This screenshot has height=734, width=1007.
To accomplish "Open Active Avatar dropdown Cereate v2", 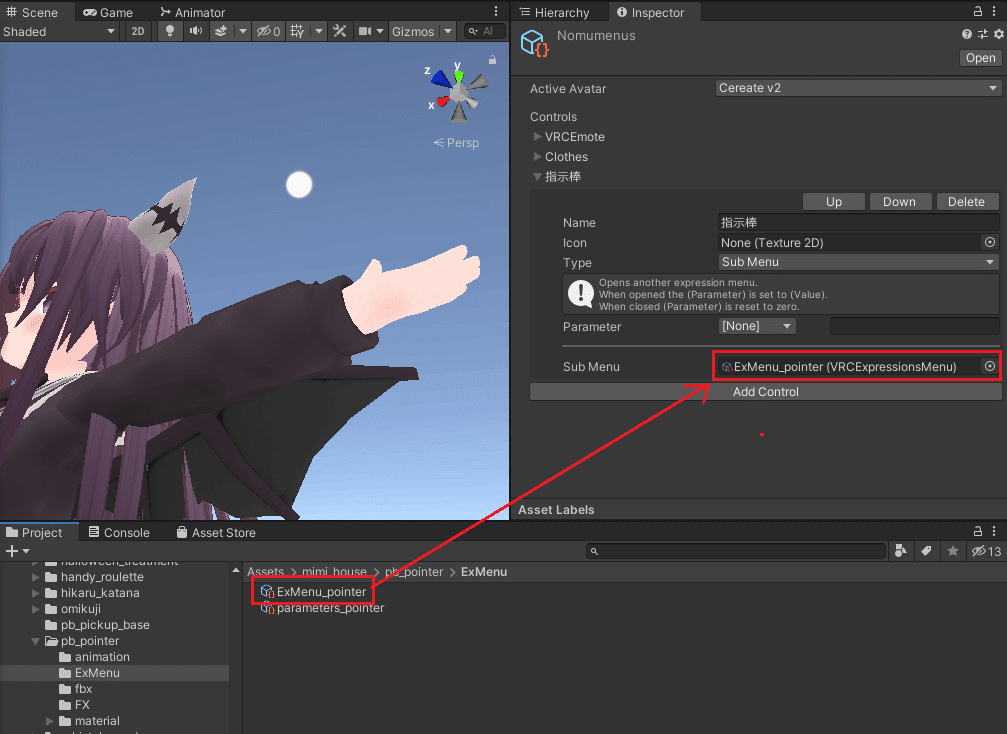I will [858, 88].
